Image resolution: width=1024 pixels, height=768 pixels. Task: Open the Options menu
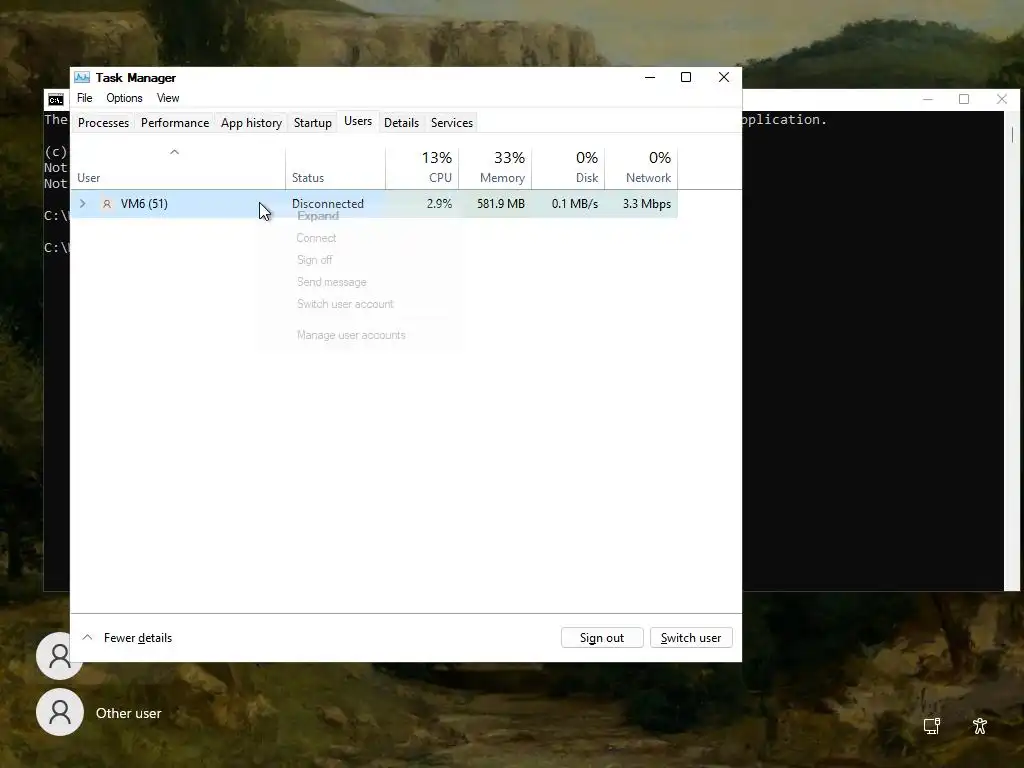click(124, 98)
